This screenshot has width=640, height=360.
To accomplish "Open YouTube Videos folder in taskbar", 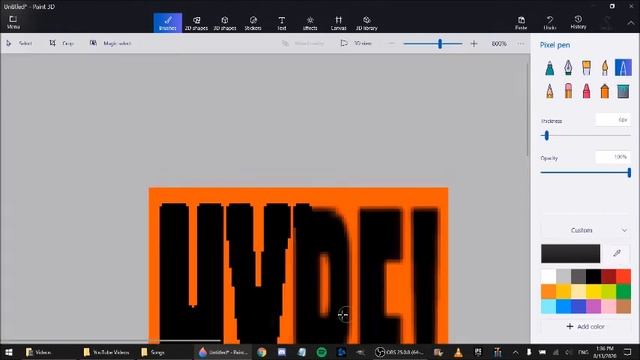I will (x=106, y=352).
